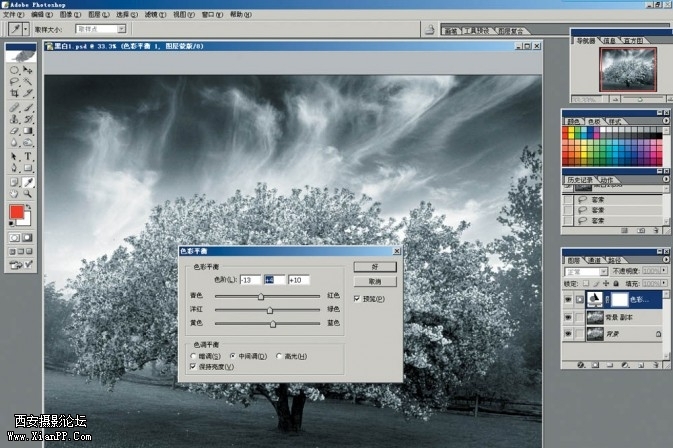Select the Crop tool in toolbox
Image resolution: width=673 pixels, height=448 pixels.
click(x=14, y=93)
